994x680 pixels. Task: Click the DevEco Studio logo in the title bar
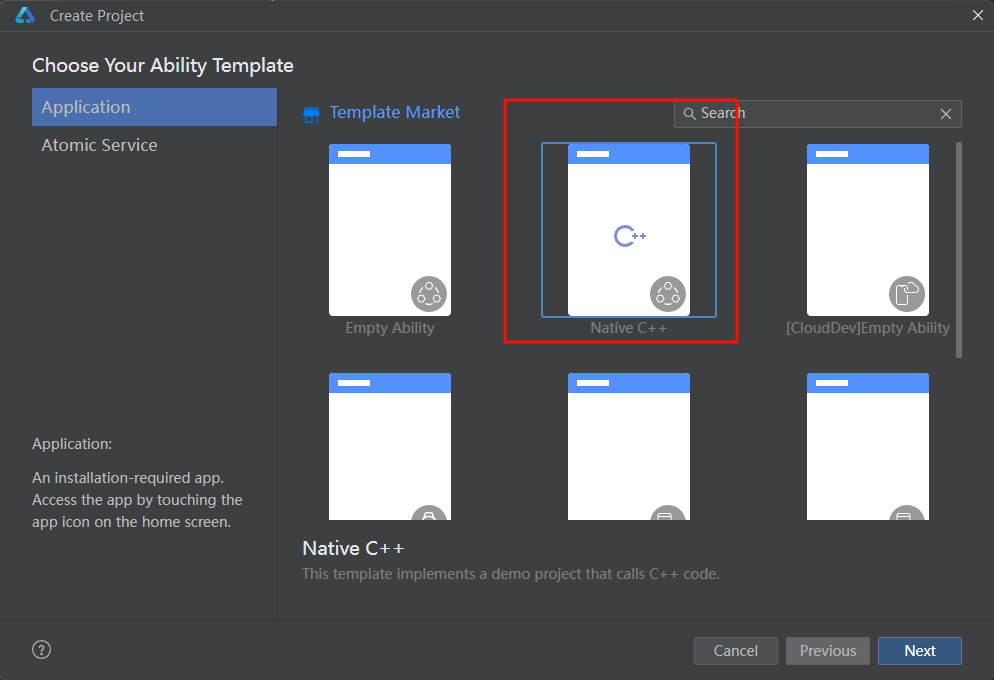(25, 15)
